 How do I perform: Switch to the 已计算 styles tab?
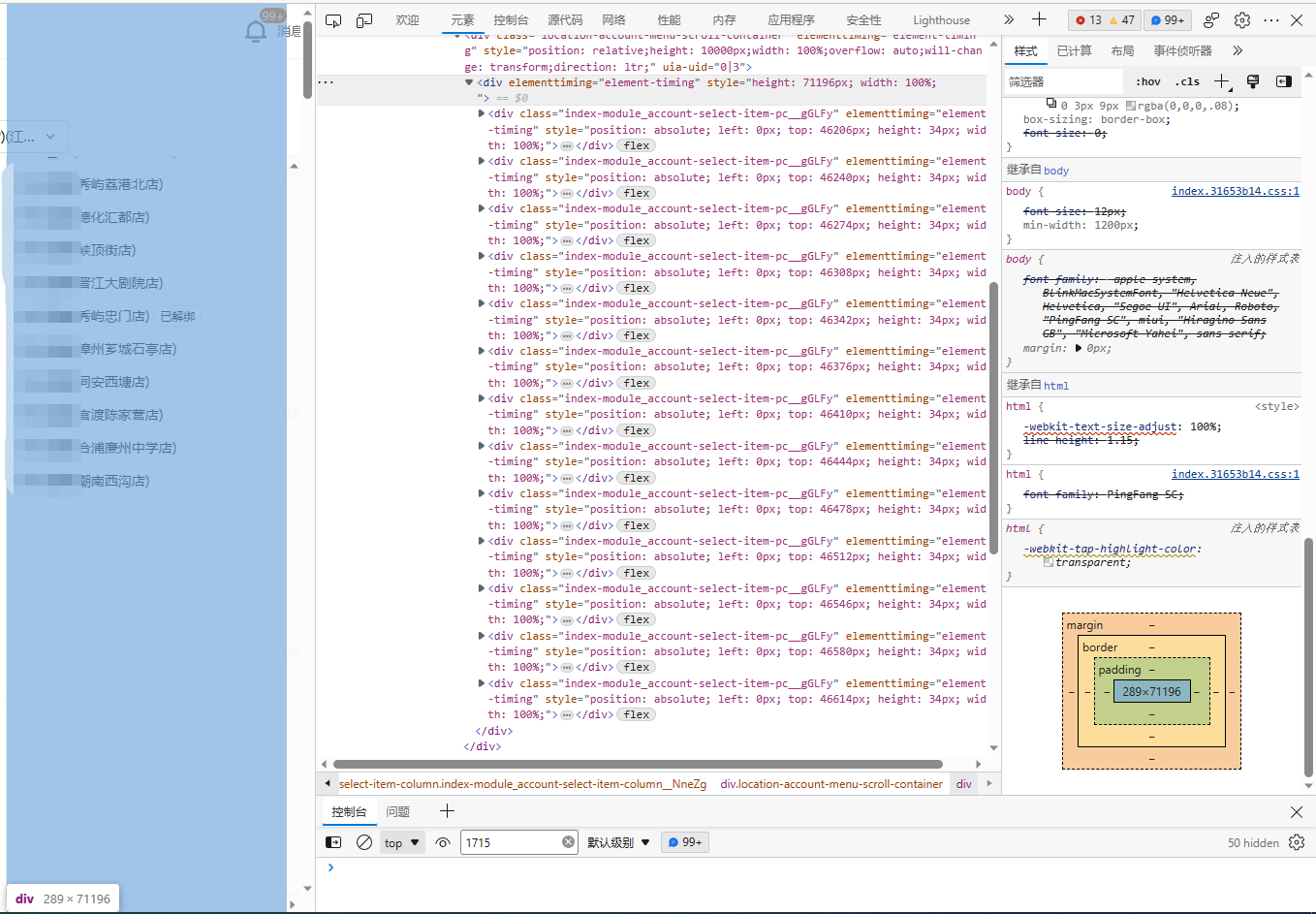1074,50
